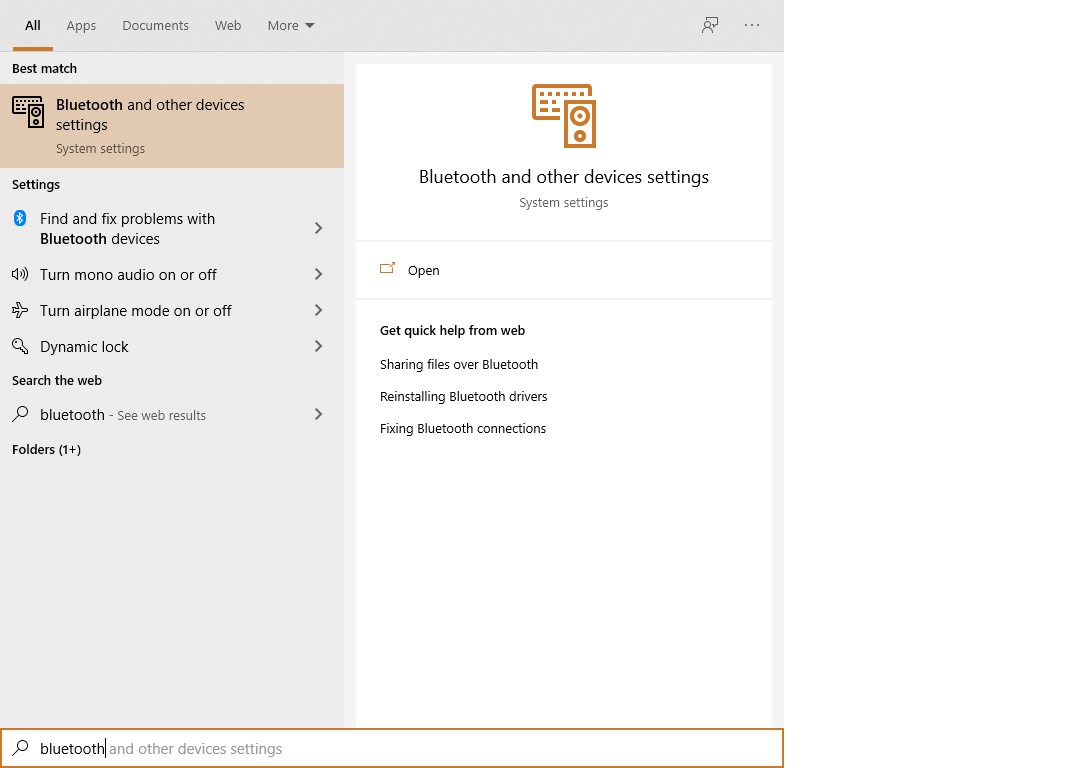Open the More filter dropdown
Image resolution: width=1072 pixels, height=768 pixels.
point(291,25)
